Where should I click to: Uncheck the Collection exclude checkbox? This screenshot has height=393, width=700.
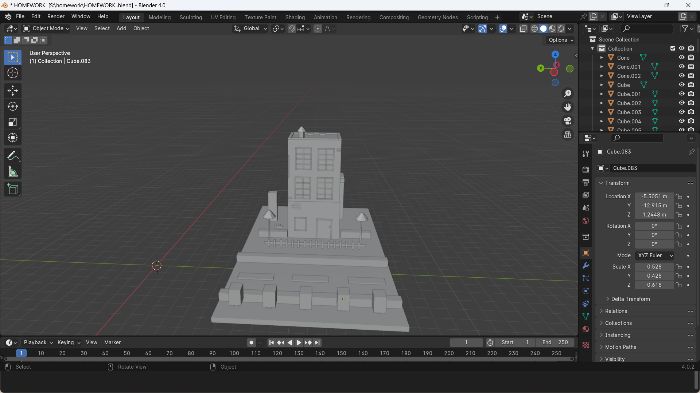[672, 48]
